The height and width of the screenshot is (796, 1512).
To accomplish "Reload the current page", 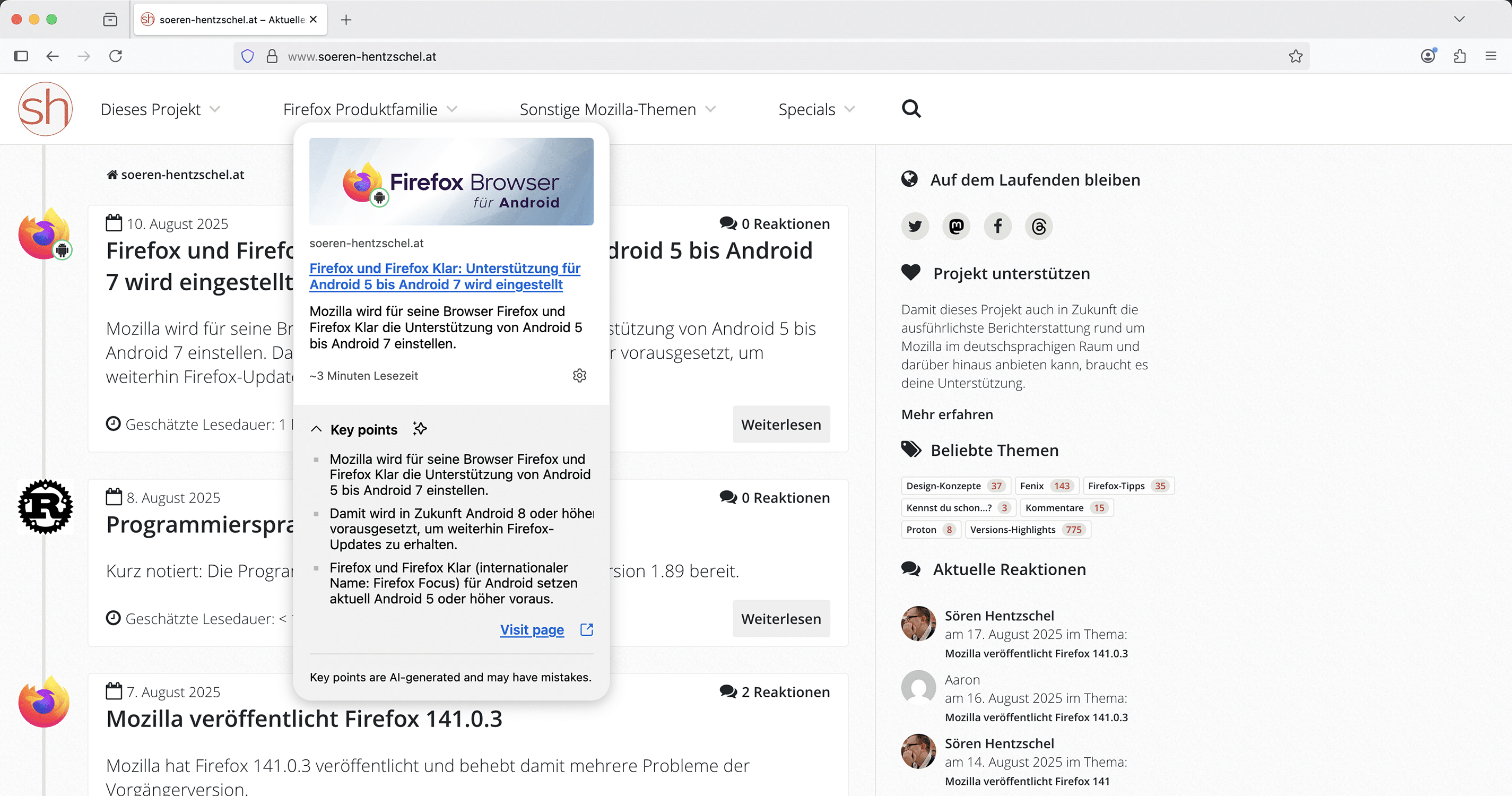I will click(x=116, y=56).
